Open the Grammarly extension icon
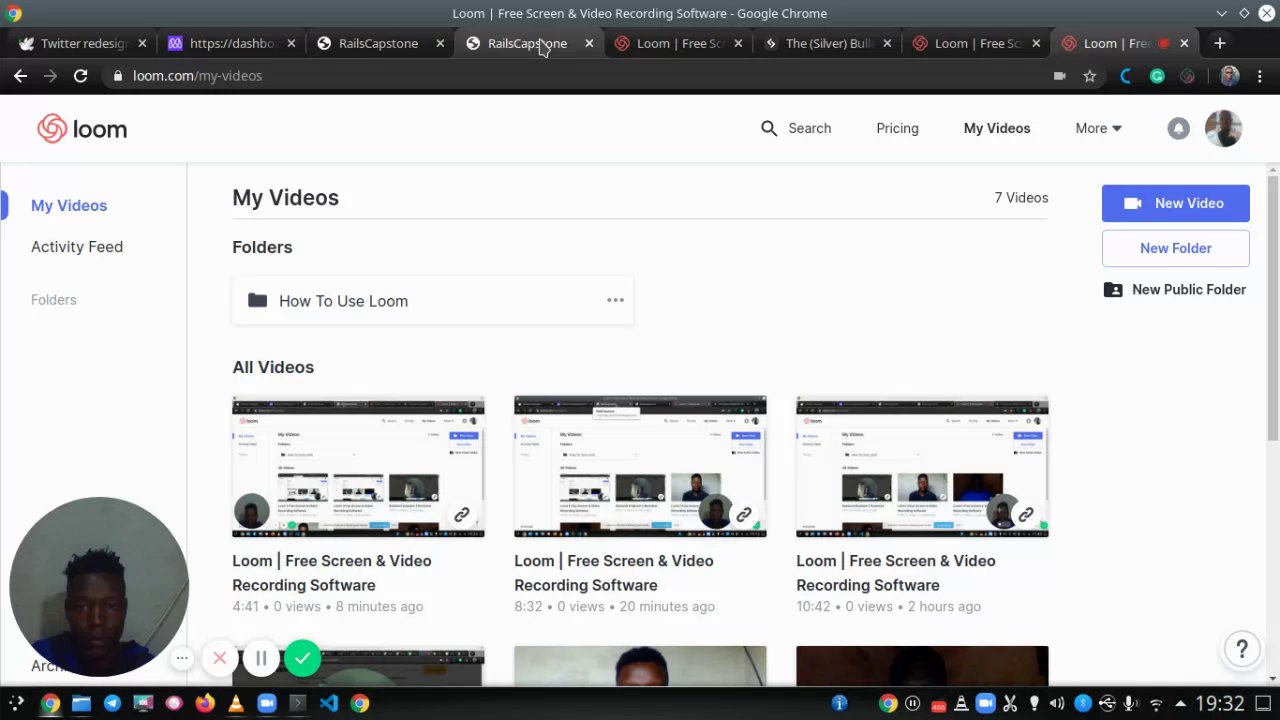1280x720 pixels. coord(1157,76)
